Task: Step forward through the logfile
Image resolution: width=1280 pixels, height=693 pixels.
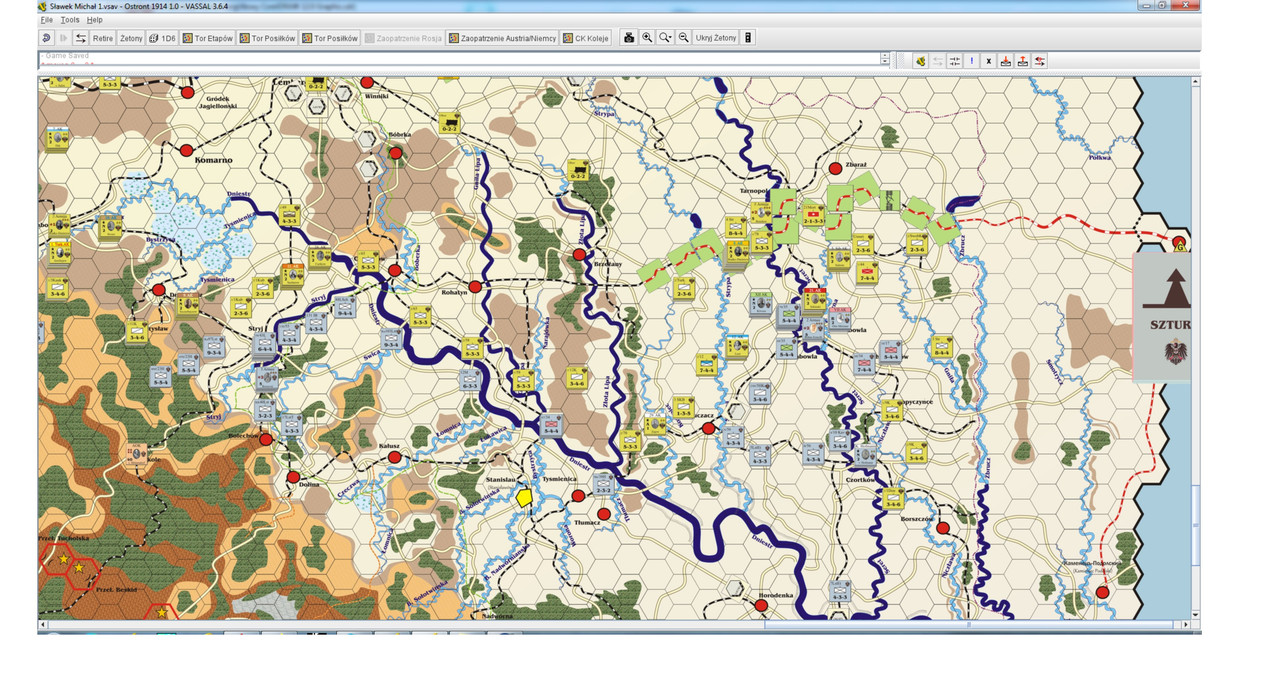Action: [63, 38]
